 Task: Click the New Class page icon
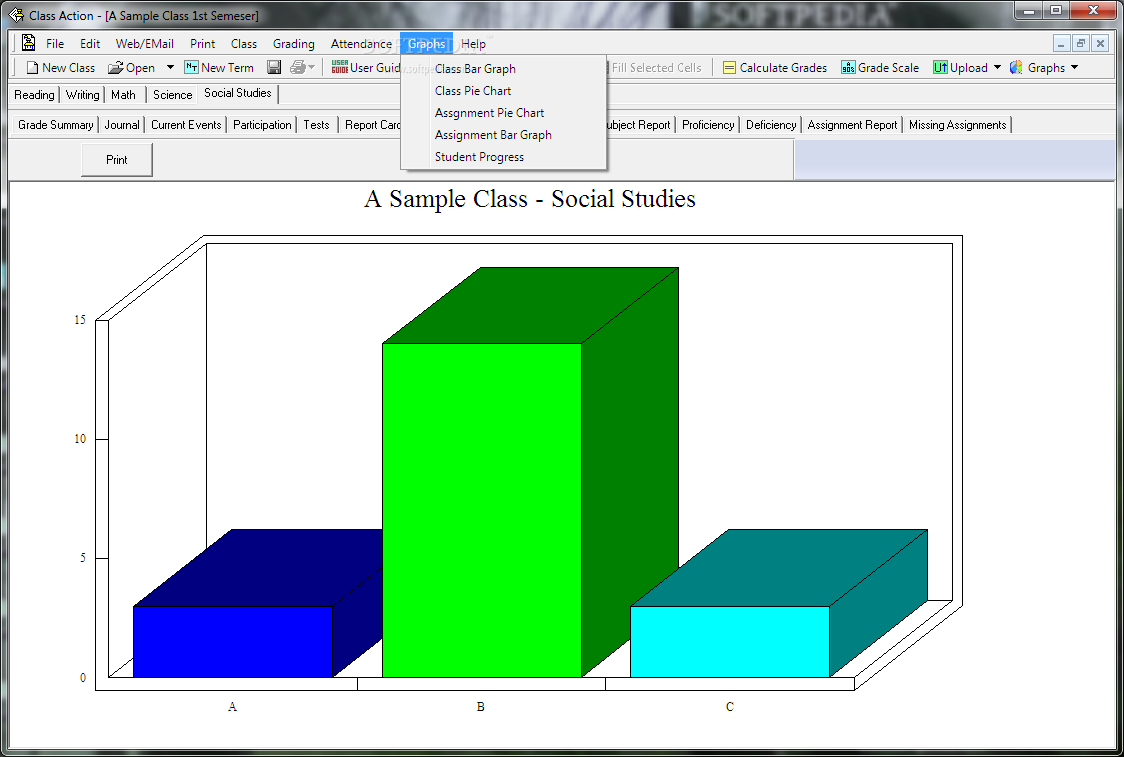click(32, 67)
